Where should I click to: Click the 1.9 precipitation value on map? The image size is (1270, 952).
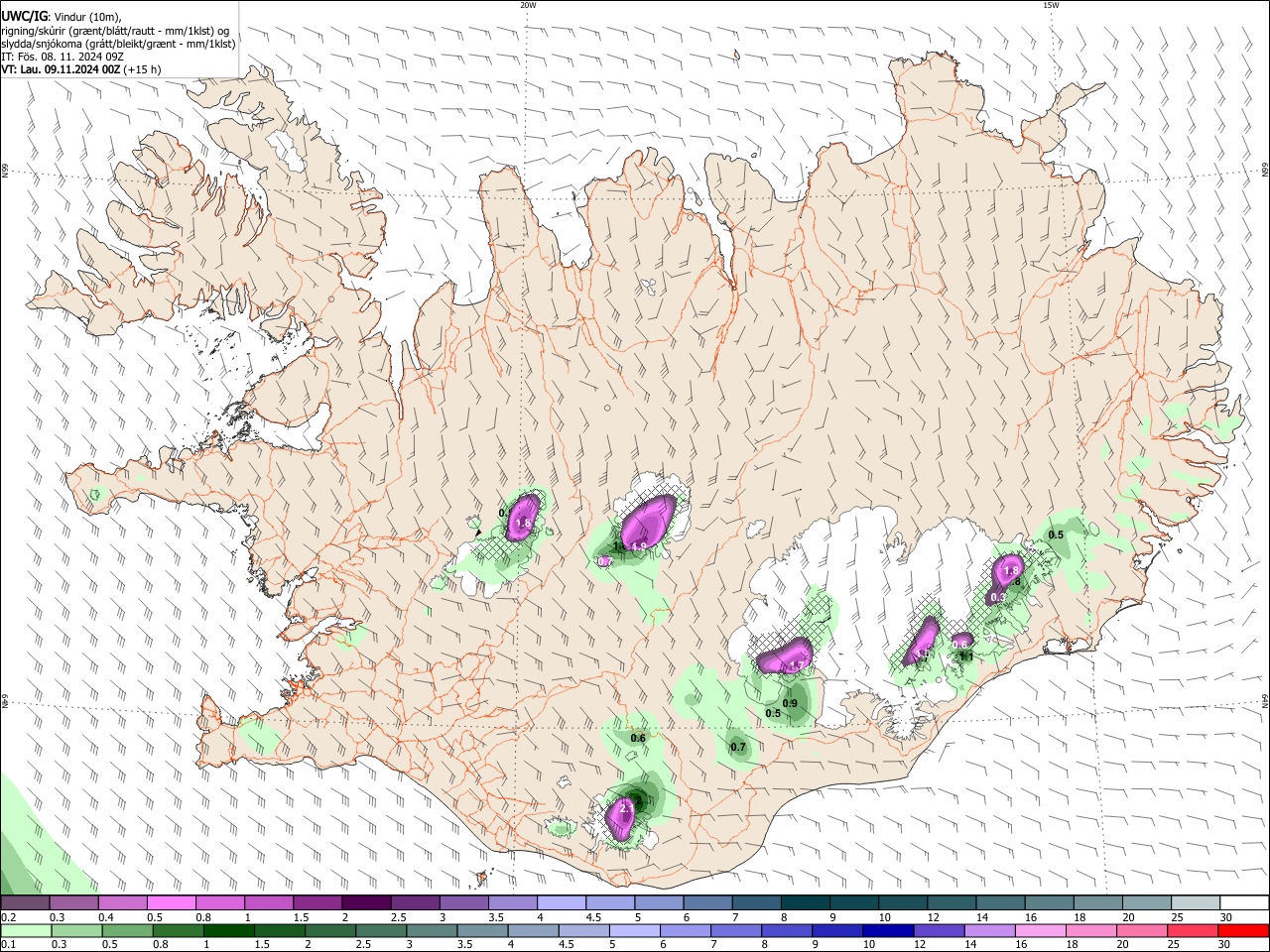(639, 546)
